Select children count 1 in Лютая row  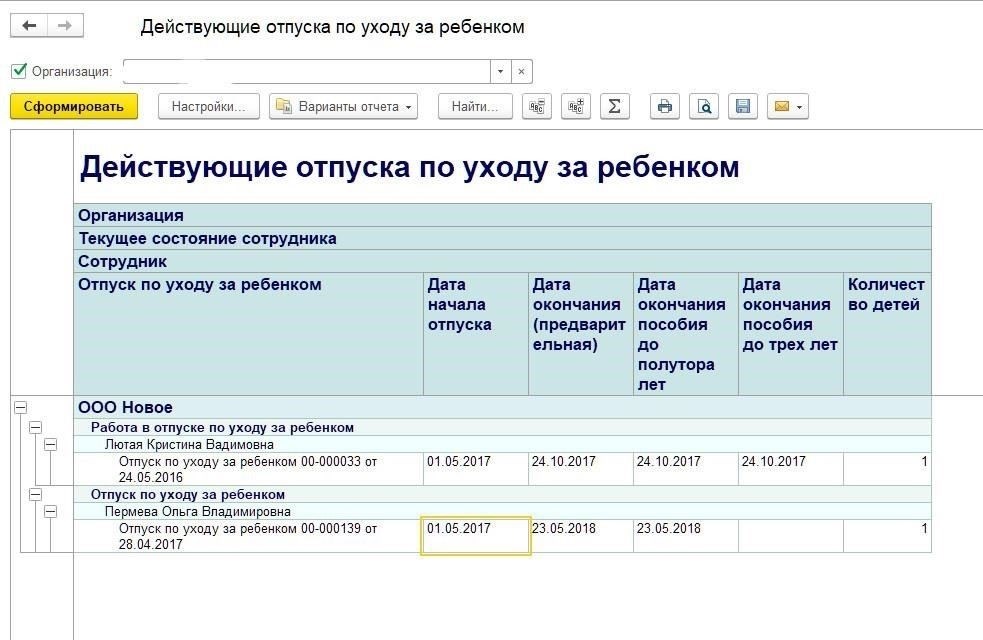(x=887, y=469)
